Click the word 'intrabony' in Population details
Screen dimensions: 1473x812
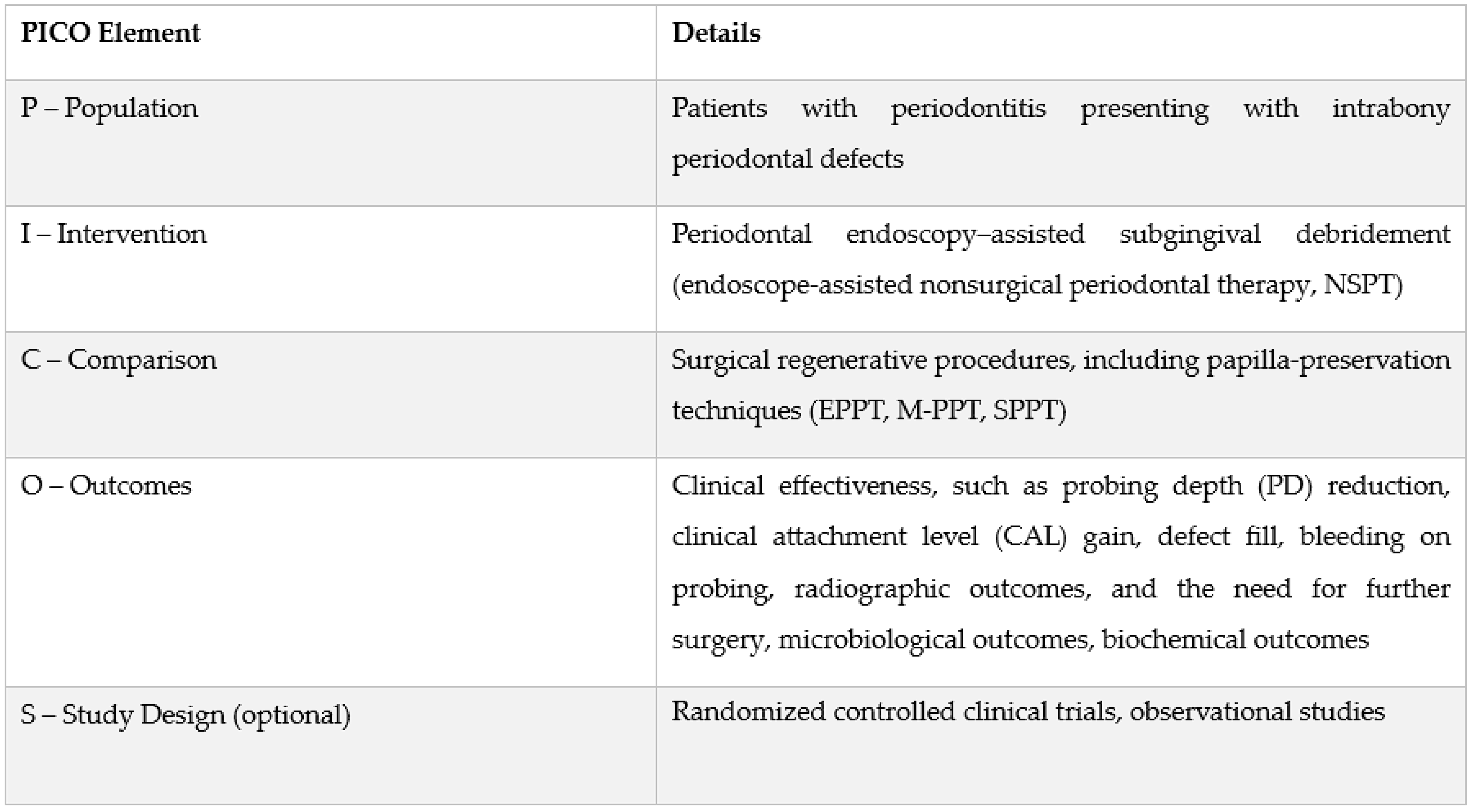[x=1390, y=109]
